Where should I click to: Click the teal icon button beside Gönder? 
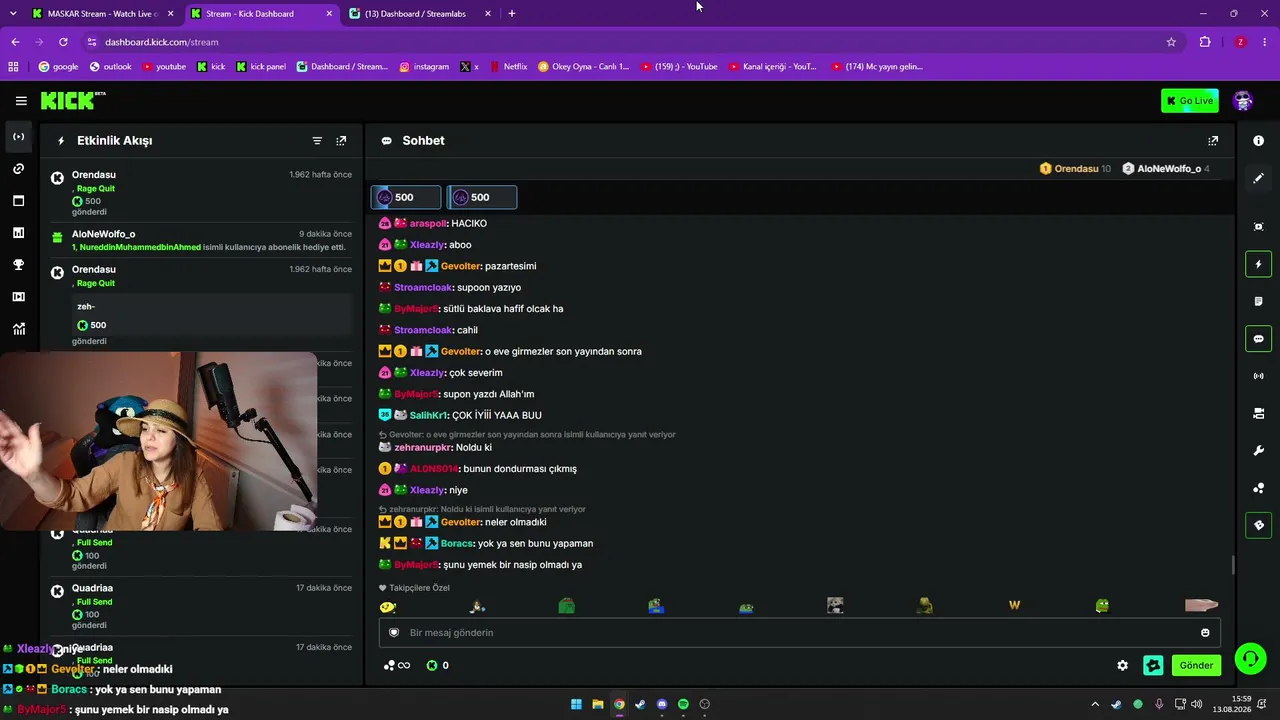point(1153,665)
